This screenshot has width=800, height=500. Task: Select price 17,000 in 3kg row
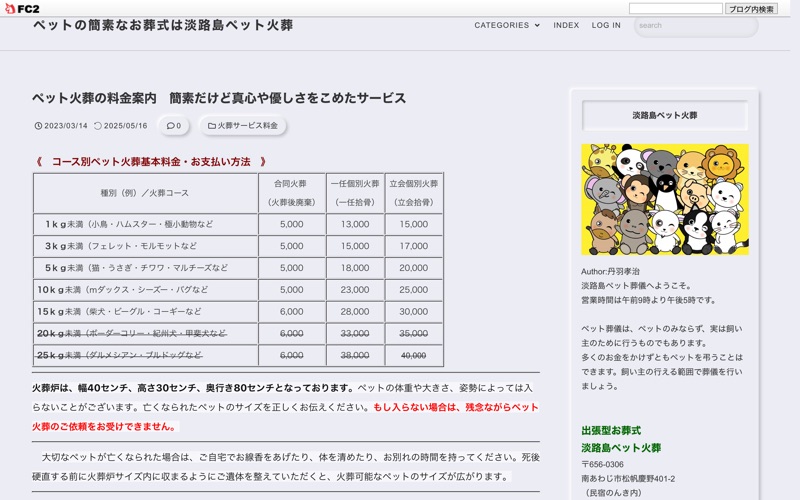click(414, 246)
